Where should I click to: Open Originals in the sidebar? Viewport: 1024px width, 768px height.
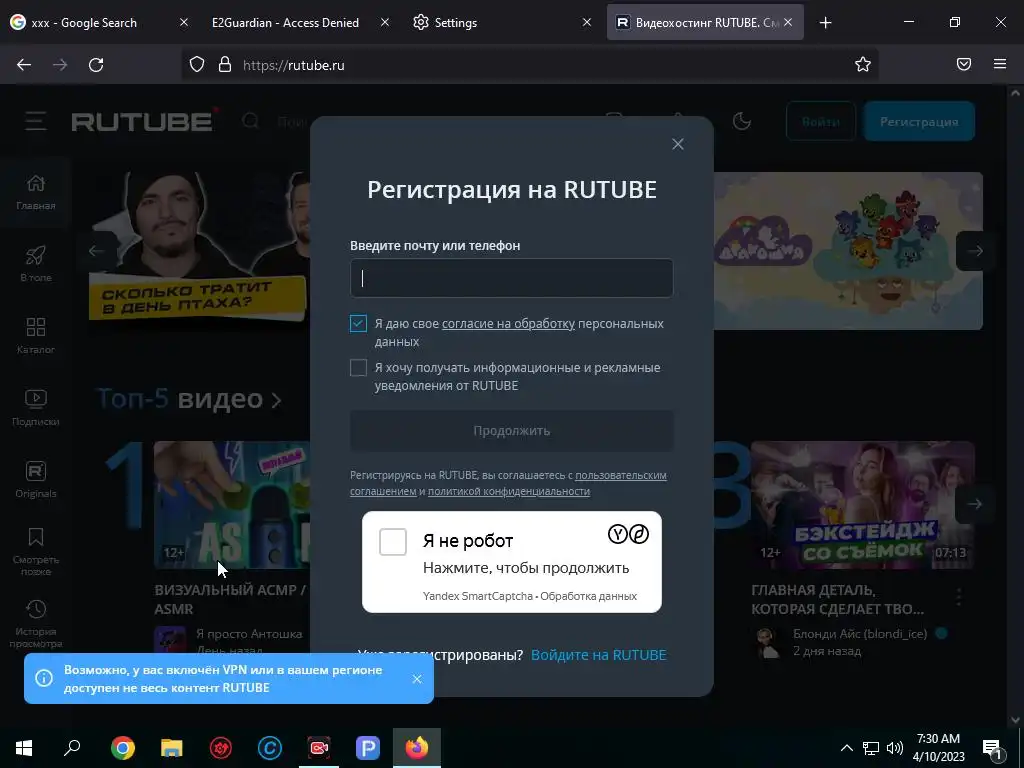coord(36,480)
